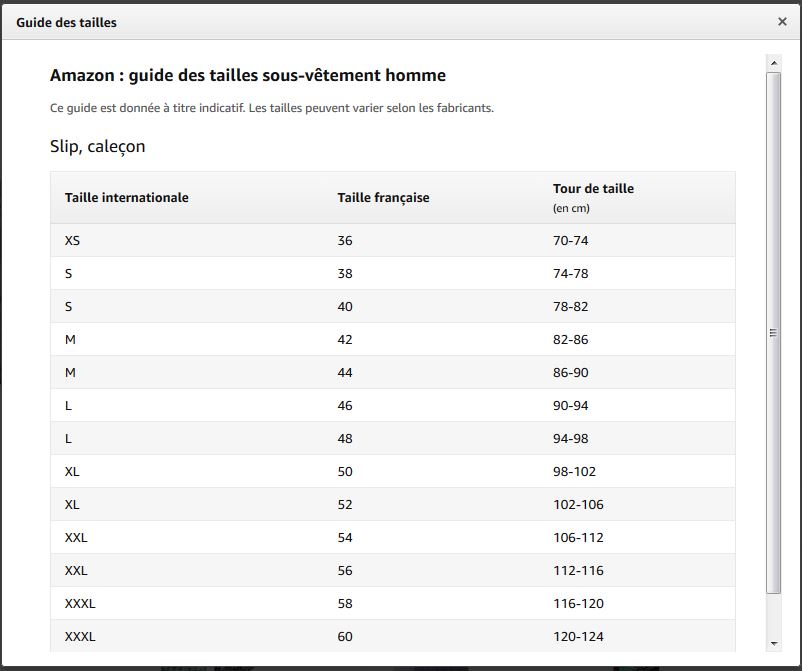
Task: Click the Amazon guide des tailles heading
Action: coord(247,76)
